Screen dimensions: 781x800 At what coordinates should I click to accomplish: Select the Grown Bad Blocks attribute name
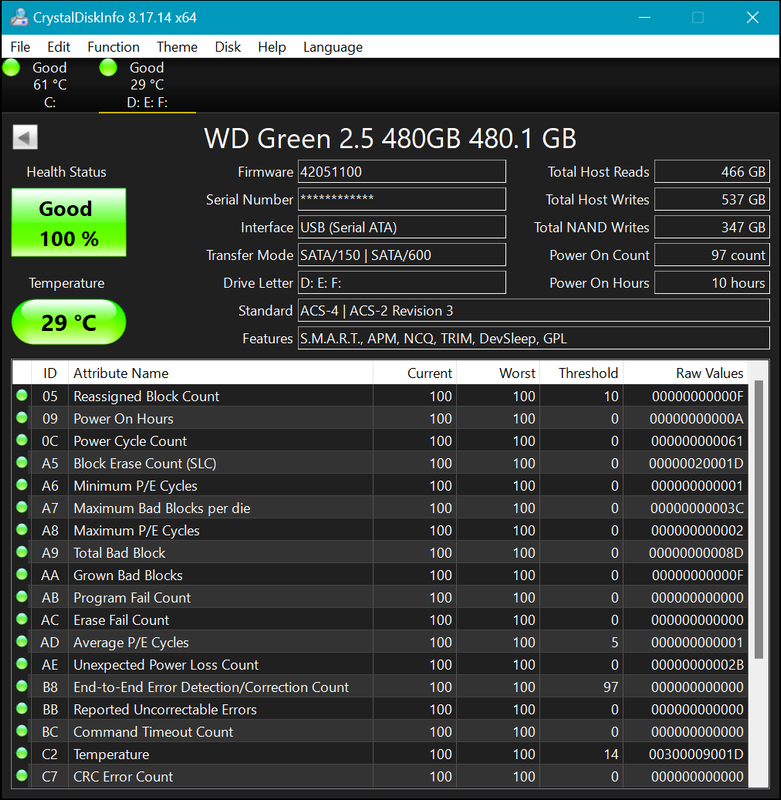tap(128, 576)
